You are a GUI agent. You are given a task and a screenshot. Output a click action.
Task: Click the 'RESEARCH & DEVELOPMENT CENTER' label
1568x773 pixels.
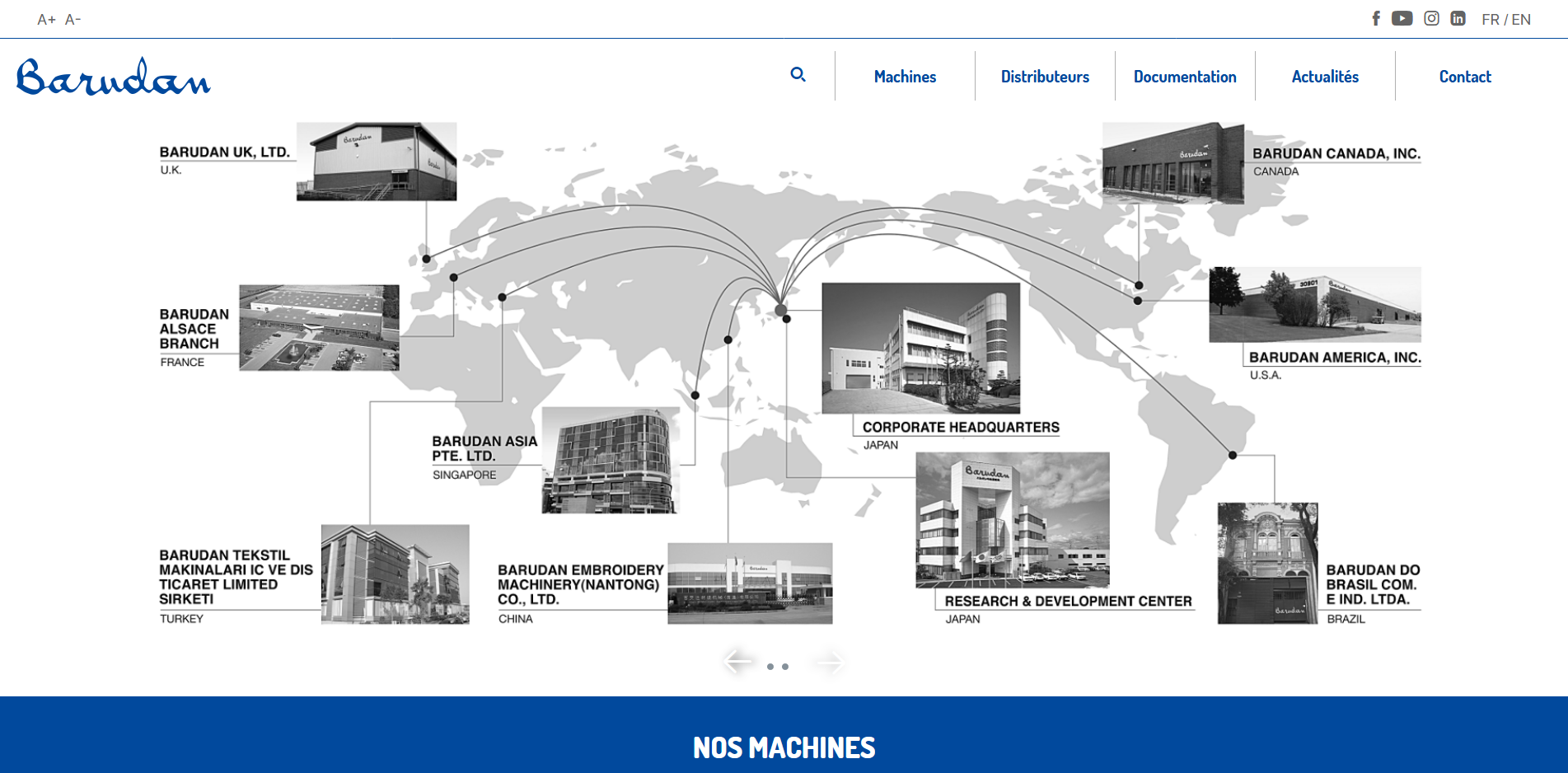[x=1069, y=602]
